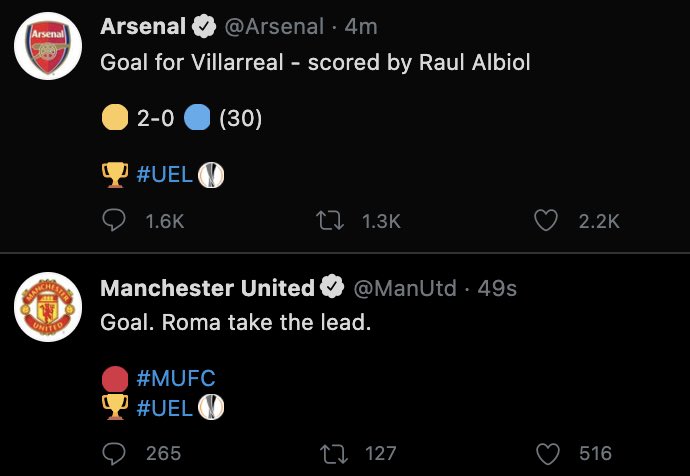Reply to the Manchester United tweet

pyautogui.click(x=115, y=453)
